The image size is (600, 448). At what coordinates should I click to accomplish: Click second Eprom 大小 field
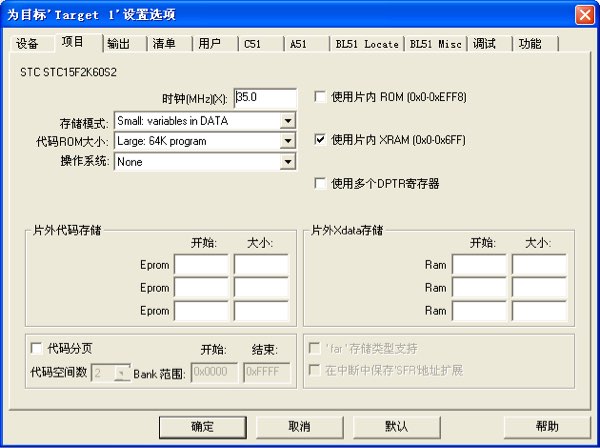click(x=261, y=288)
